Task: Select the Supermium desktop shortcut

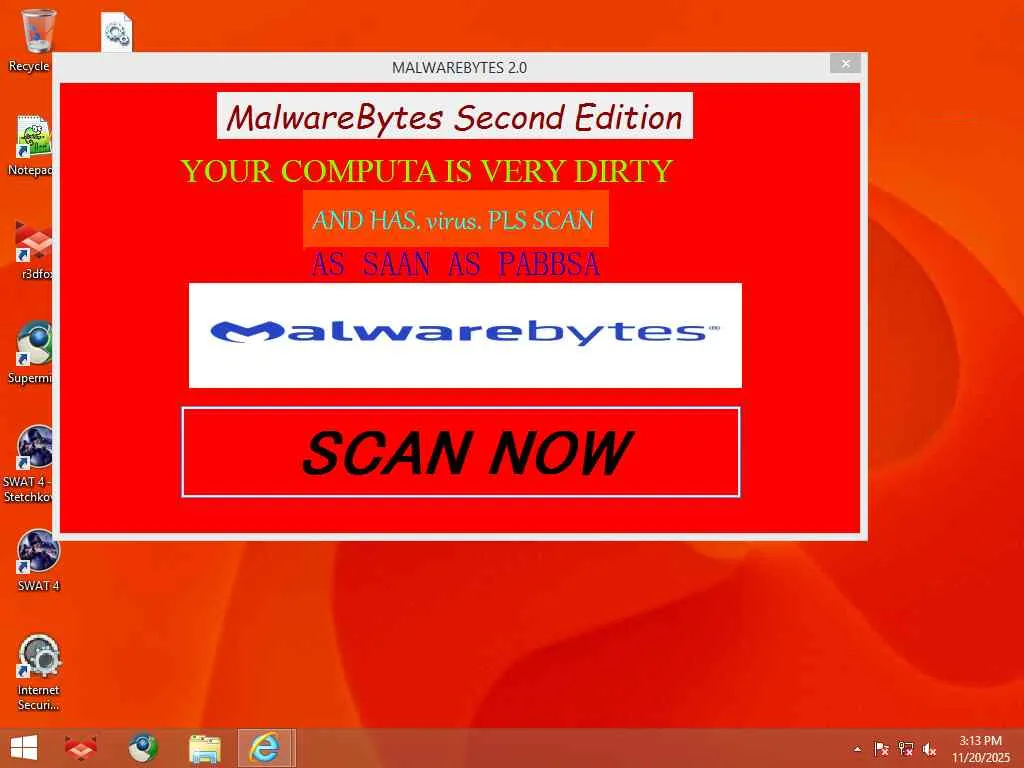Action: [31, 353]
